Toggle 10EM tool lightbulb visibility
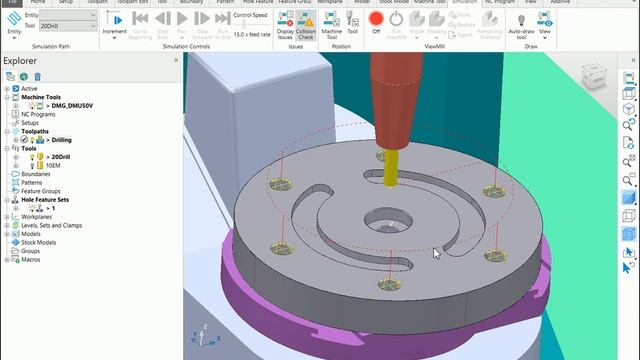640x360 pixels. (x=32, y=166)
